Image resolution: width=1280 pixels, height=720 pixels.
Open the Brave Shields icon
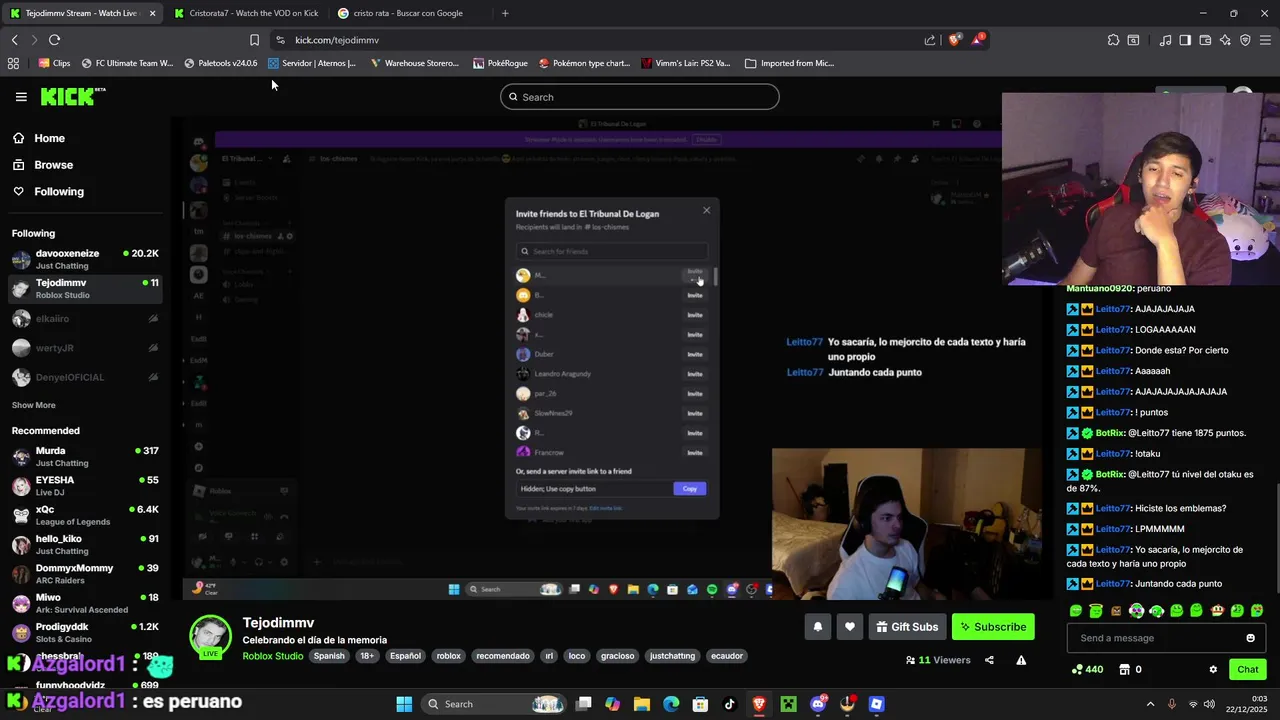pyautogui.click(x=954, y=40)
